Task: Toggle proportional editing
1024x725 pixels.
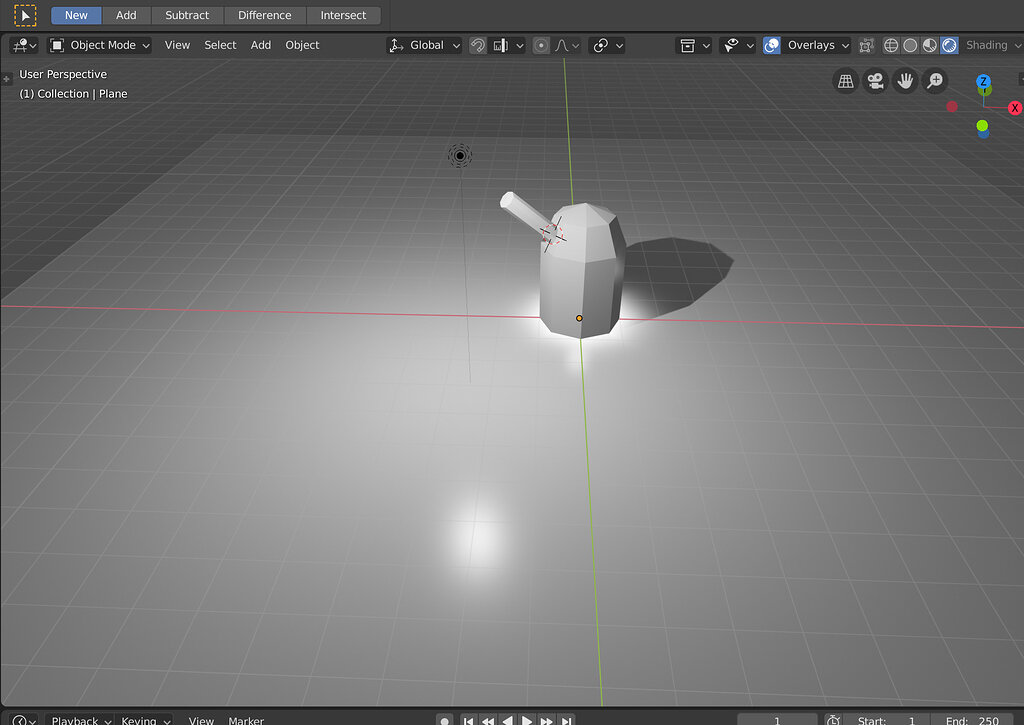Action: (541, 45)
